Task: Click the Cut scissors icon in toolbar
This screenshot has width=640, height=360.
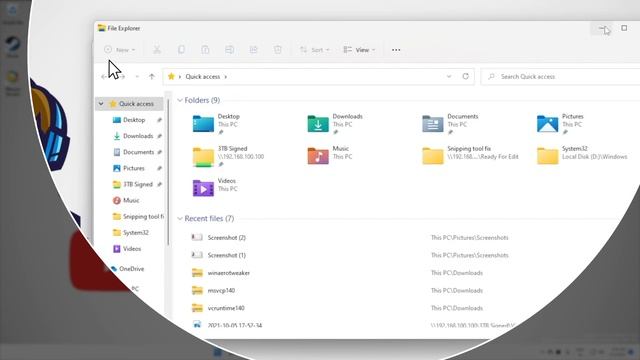Action: (x=157, y=50)
